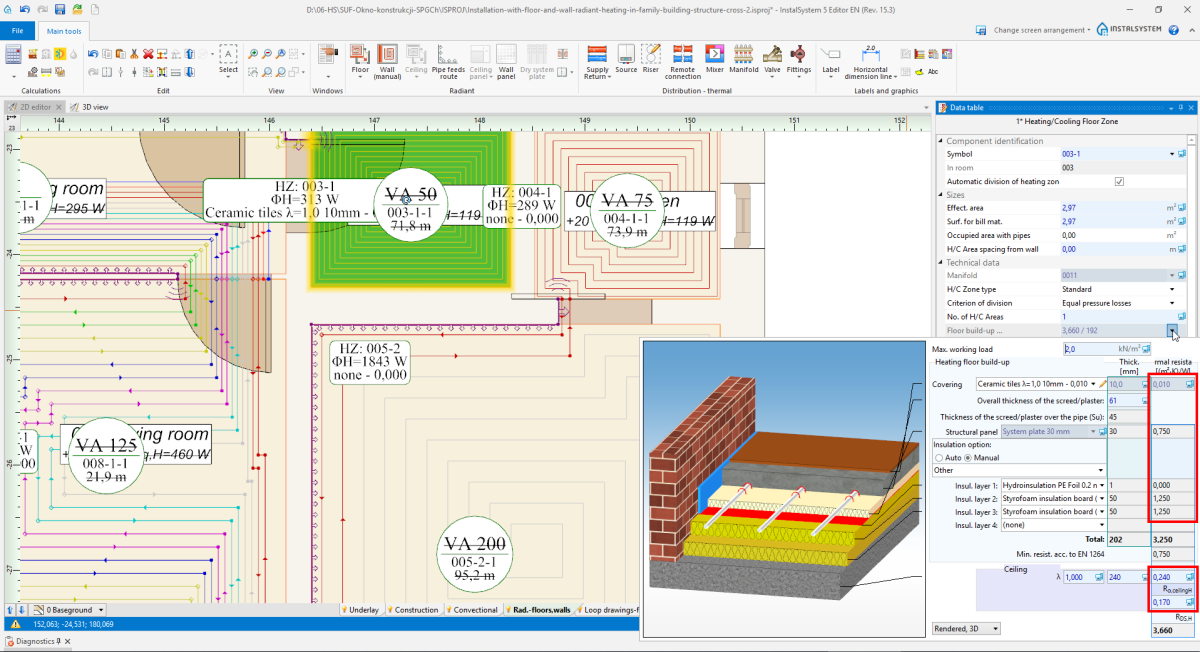Click the Max. working load input field
1200x652 pixels.
tap(1088, 349)
